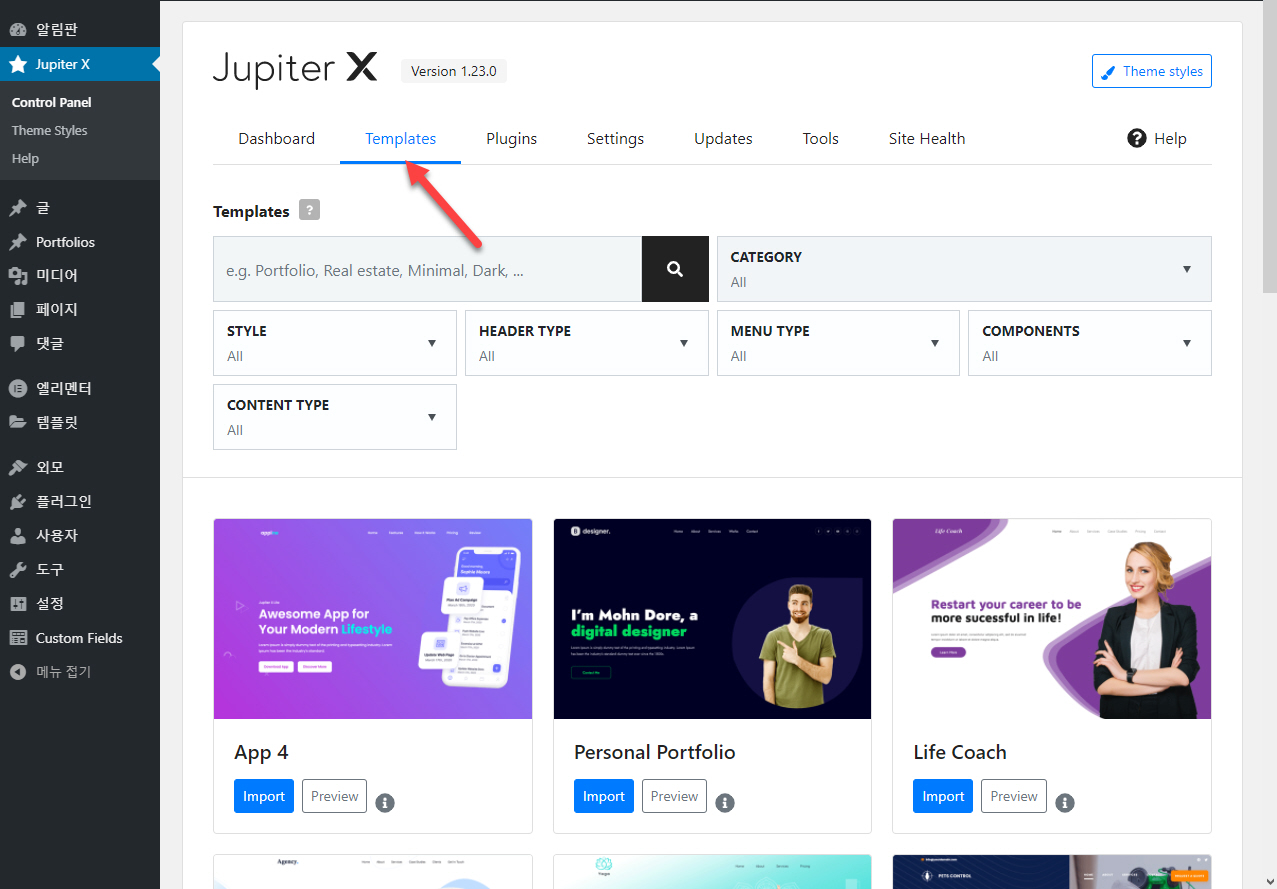Click the Jupiter X star icon

coord(18,64)
